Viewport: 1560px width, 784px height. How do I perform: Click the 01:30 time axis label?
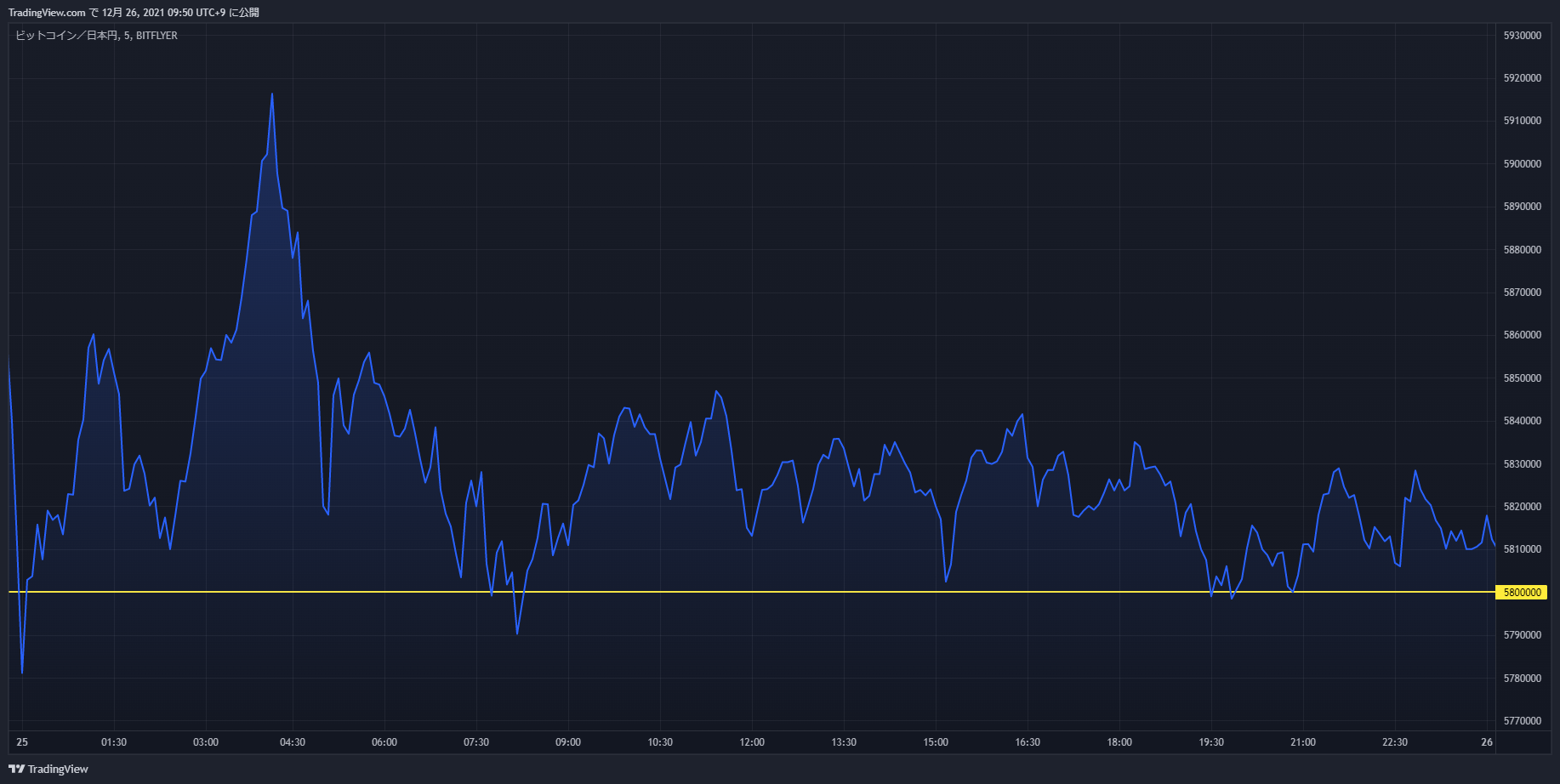click(x=114, y=742)
